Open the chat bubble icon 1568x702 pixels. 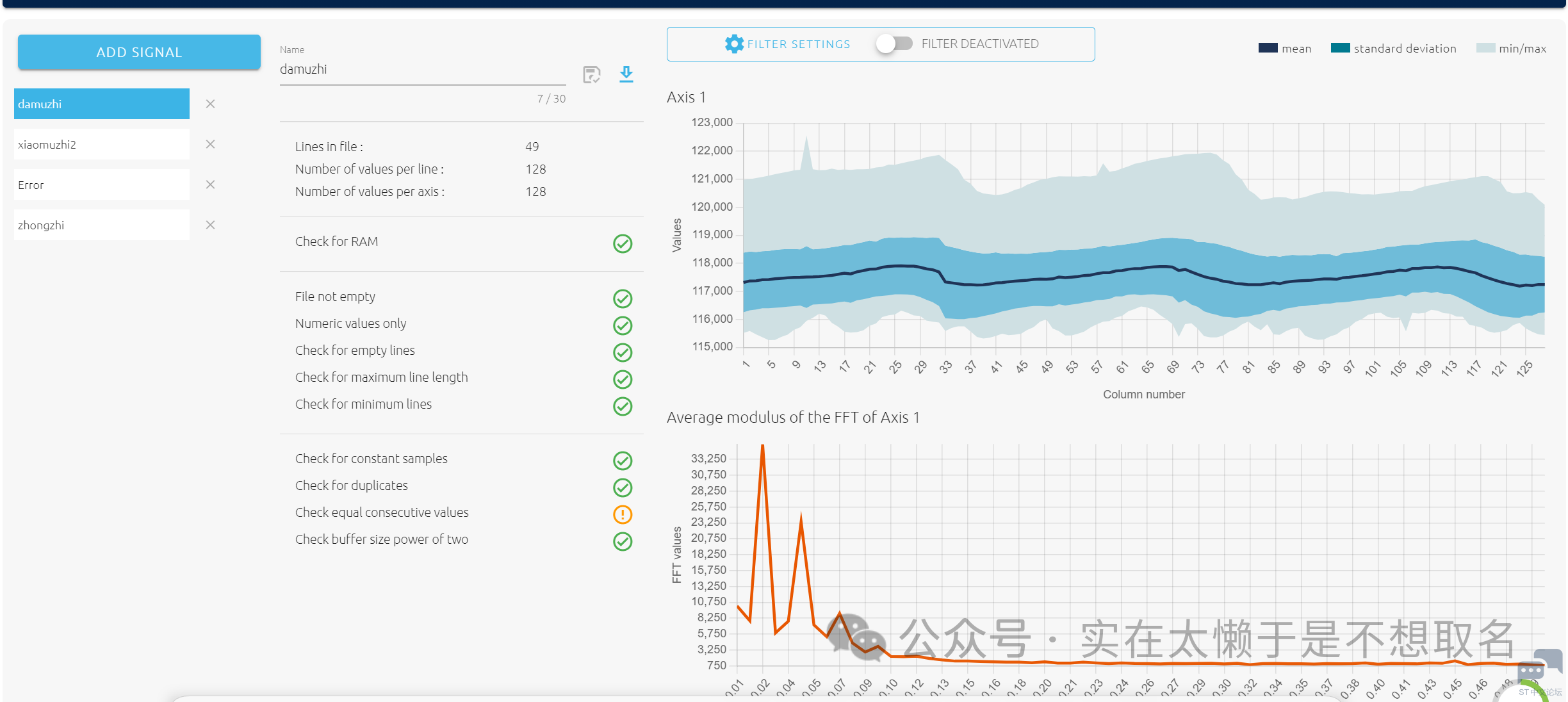pyautogui.click(x=1539, y=664)
